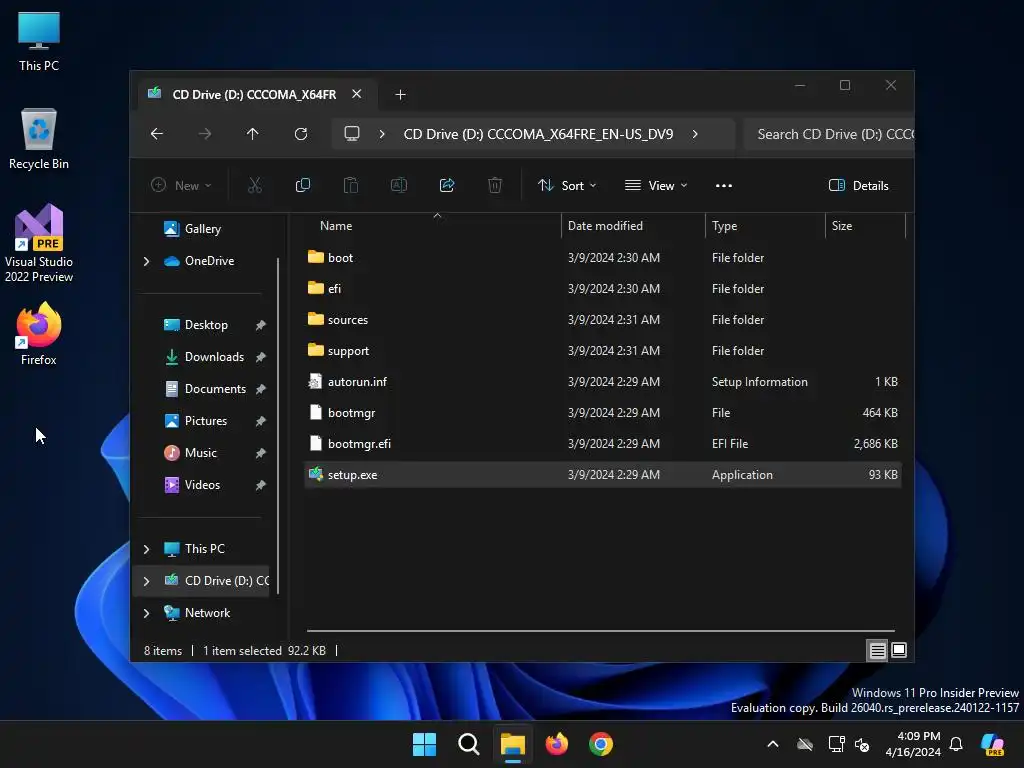The image size is (1024, 768).
Task: Open the Sort dropdown
Action: [567, 185]
